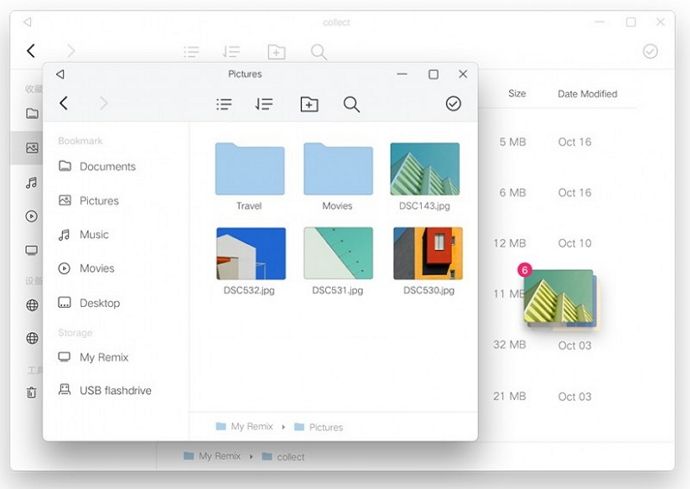Sort by Date Modified column header
The height and width of the screenshot is (489, 690).
pyautogui.click(x=587, y=94)
